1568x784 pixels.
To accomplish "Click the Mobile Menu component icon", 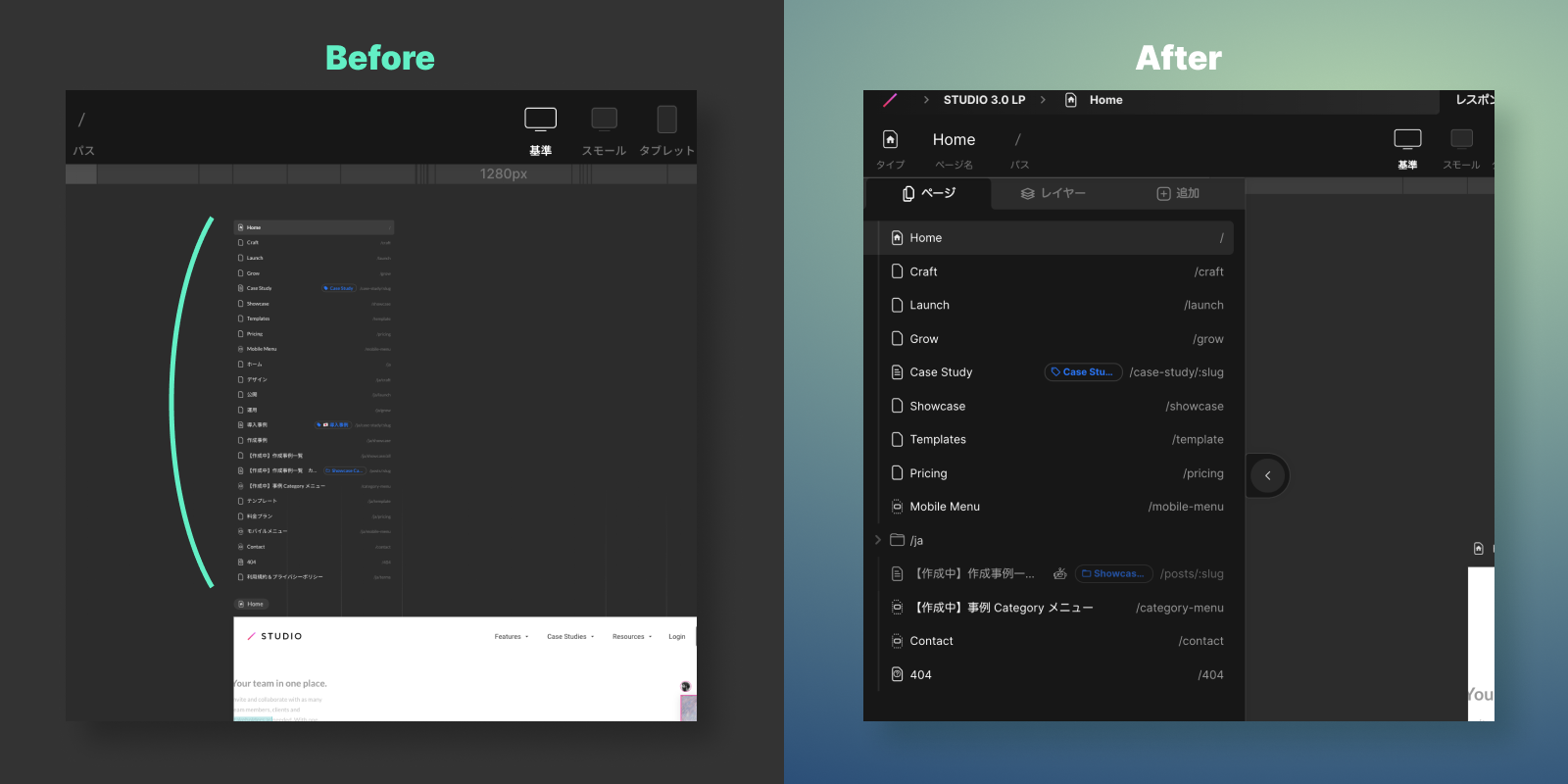I will coord(897,507).
